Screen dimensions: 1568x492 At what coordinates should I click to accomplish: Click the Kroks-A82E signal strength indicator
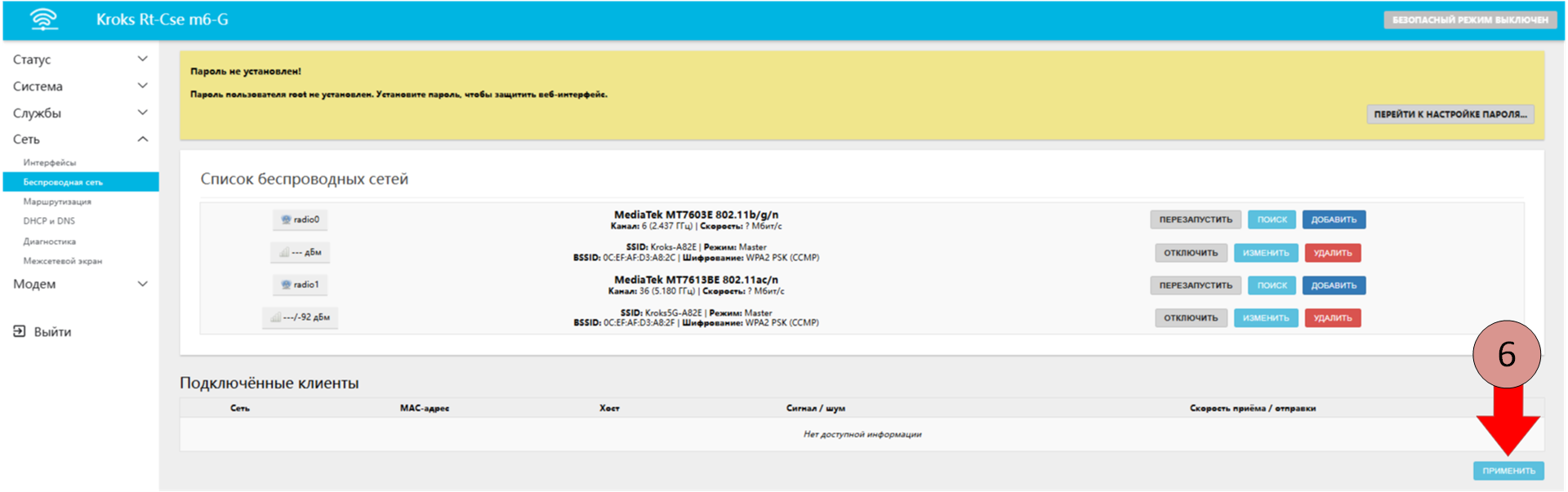point(301,253)
